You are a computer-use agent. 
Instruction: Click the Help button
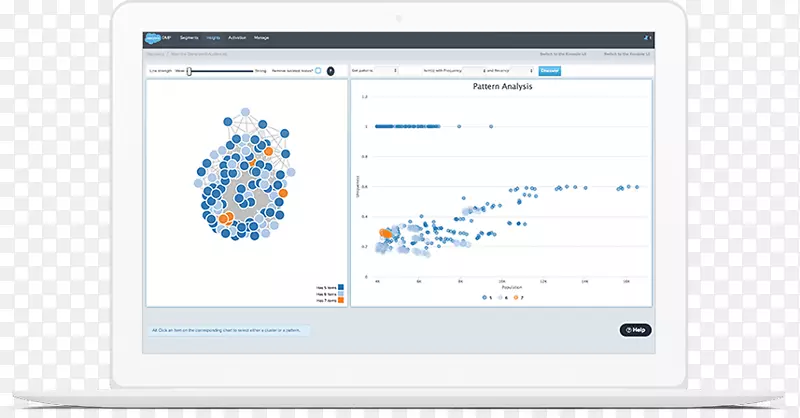[635, 330]
